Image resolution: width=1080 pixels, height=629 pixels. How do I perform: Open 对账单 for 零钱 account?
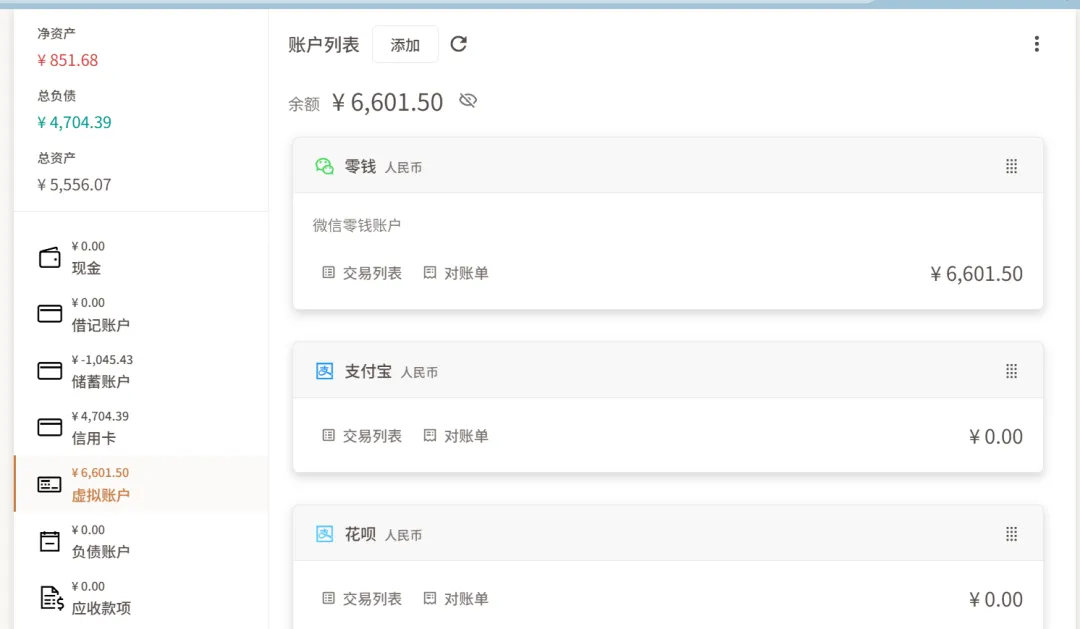456,273
